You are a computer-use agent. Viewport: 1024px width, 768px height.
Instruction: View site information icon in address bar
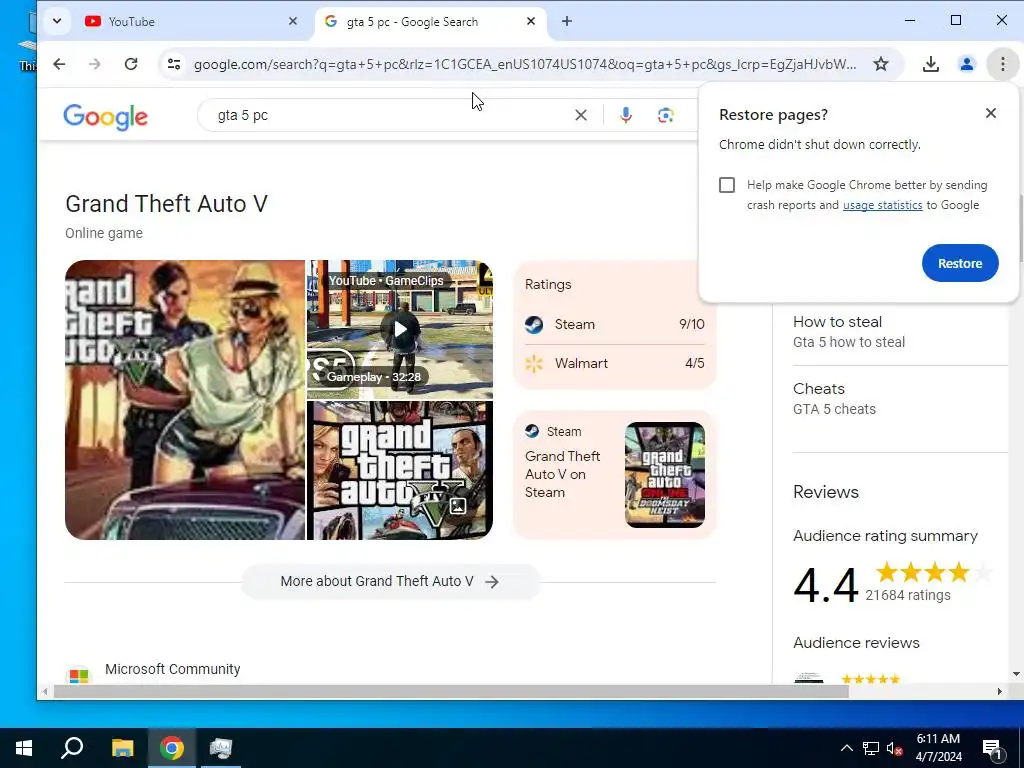174,64
